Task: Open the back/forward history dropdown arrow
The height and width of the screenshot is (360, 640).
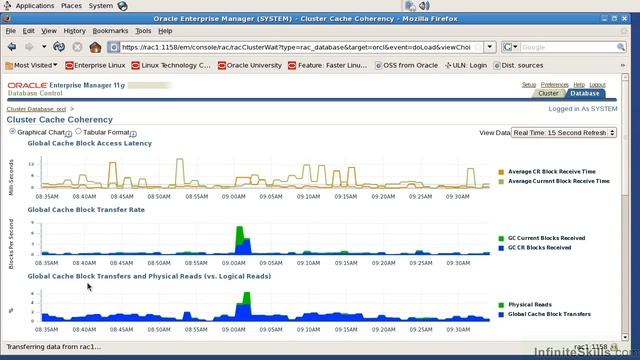Action: (x=44, y=47)
